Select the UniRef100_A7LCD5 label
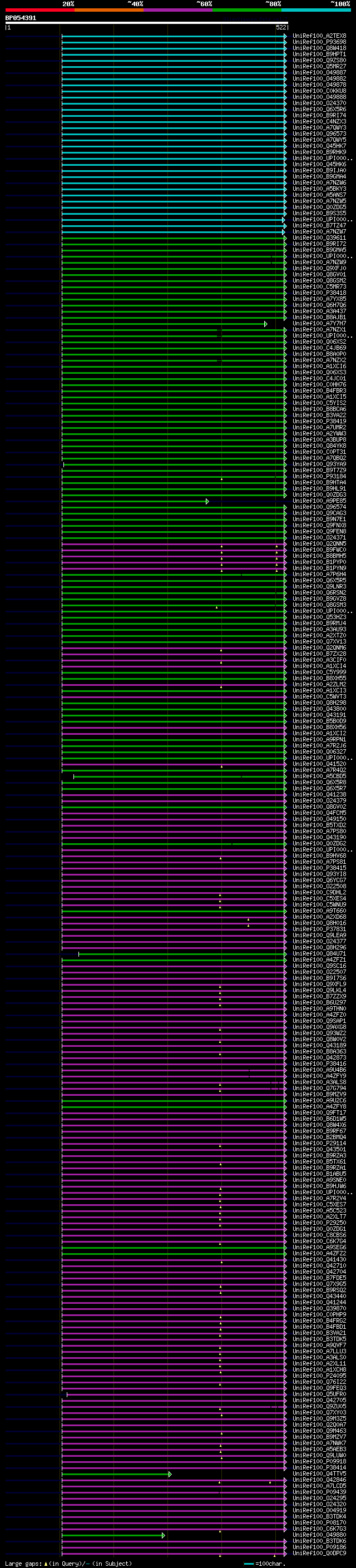Viewport: 356px width, 1568px height. (319, 1486)
